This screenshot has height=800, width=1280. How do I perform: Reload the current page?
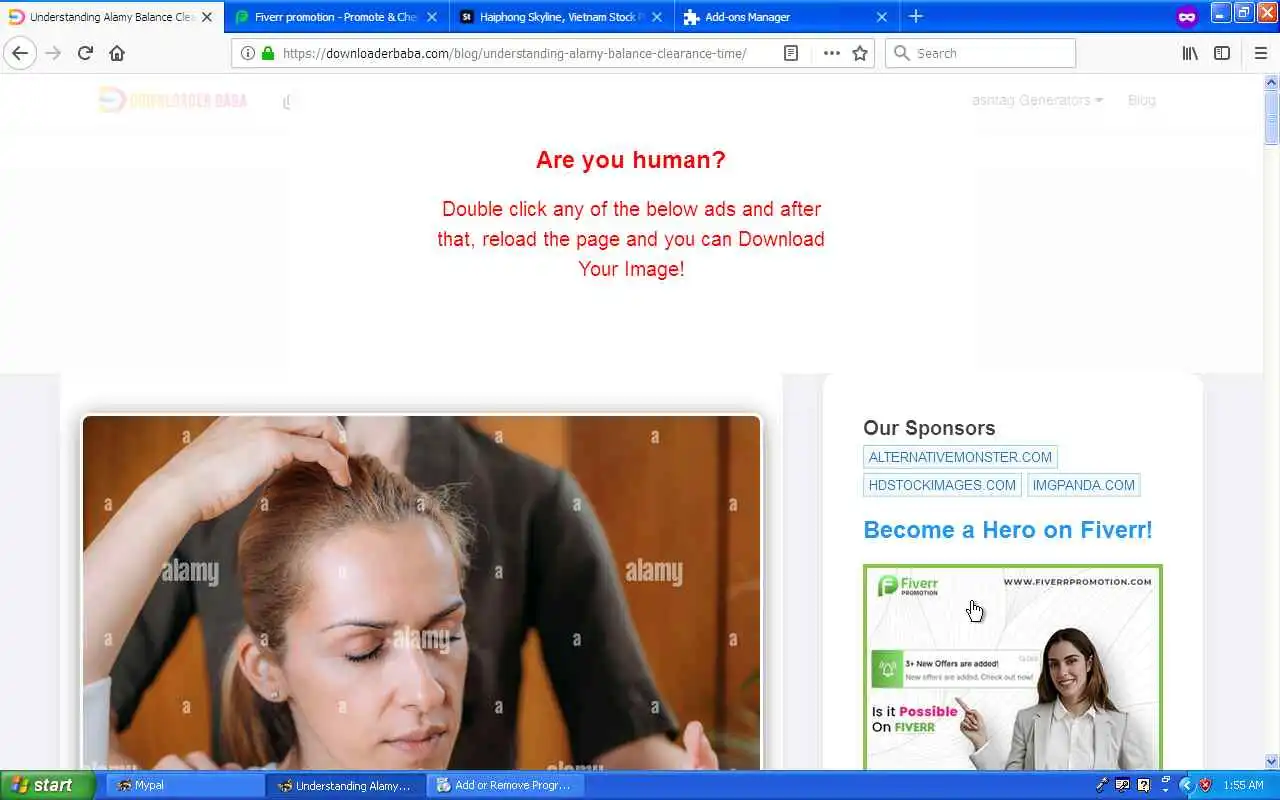coord(85,53)
